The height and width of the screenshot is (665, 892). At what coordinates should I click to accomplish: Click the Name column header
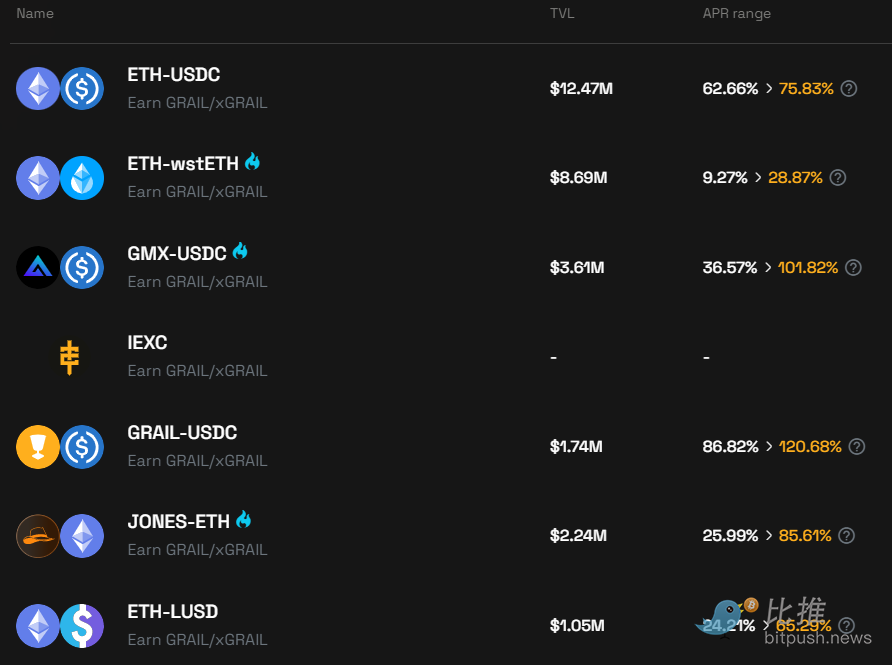coord(35,13)
